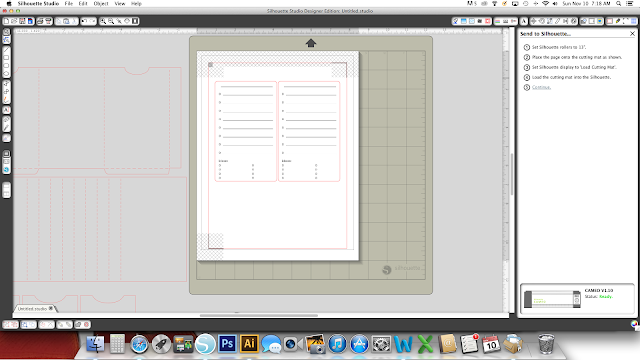Click the CAMEO device status box
Viewport: 640px width, 360px height.
point(577,299)
